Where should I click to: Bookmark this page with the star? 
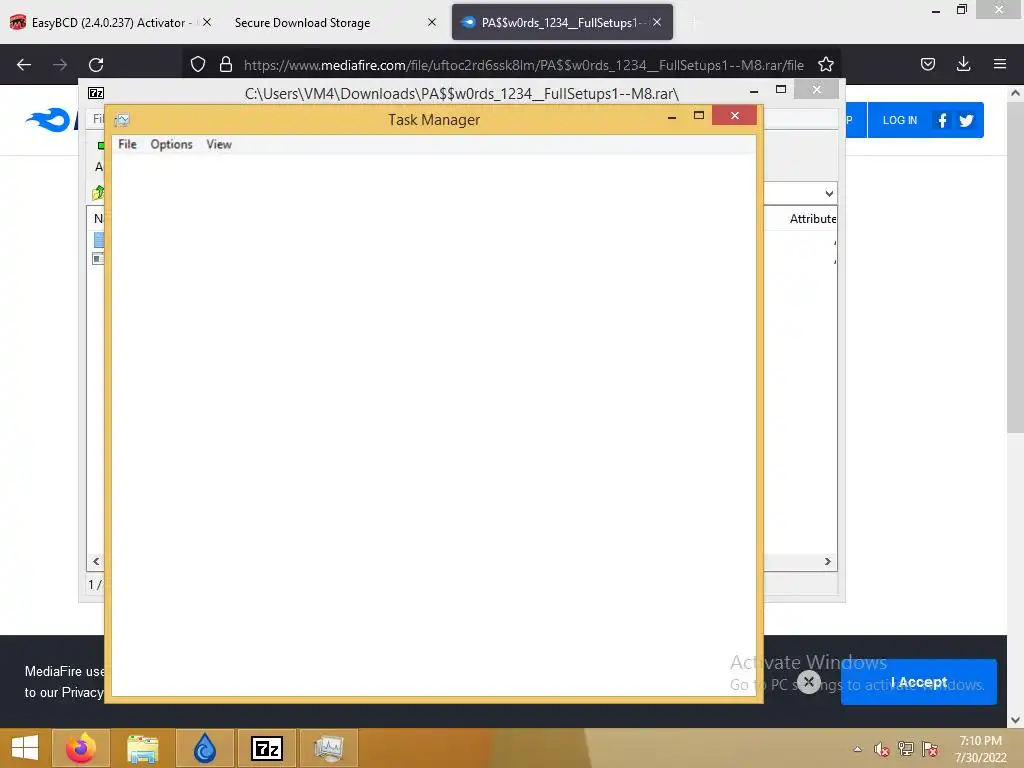tap(825, 64)
